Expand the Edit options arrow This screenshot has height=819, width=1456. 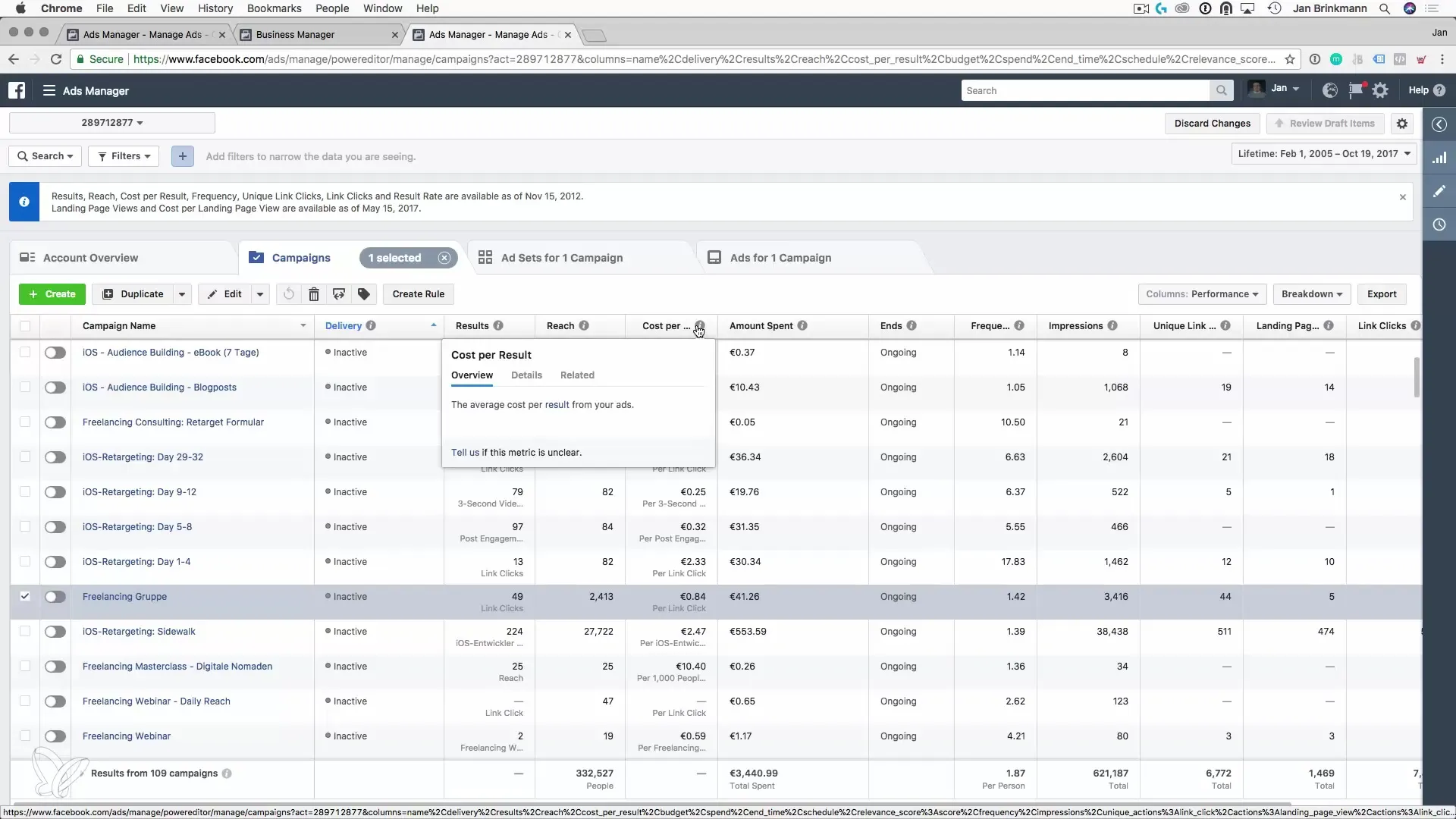coord(259,294)
